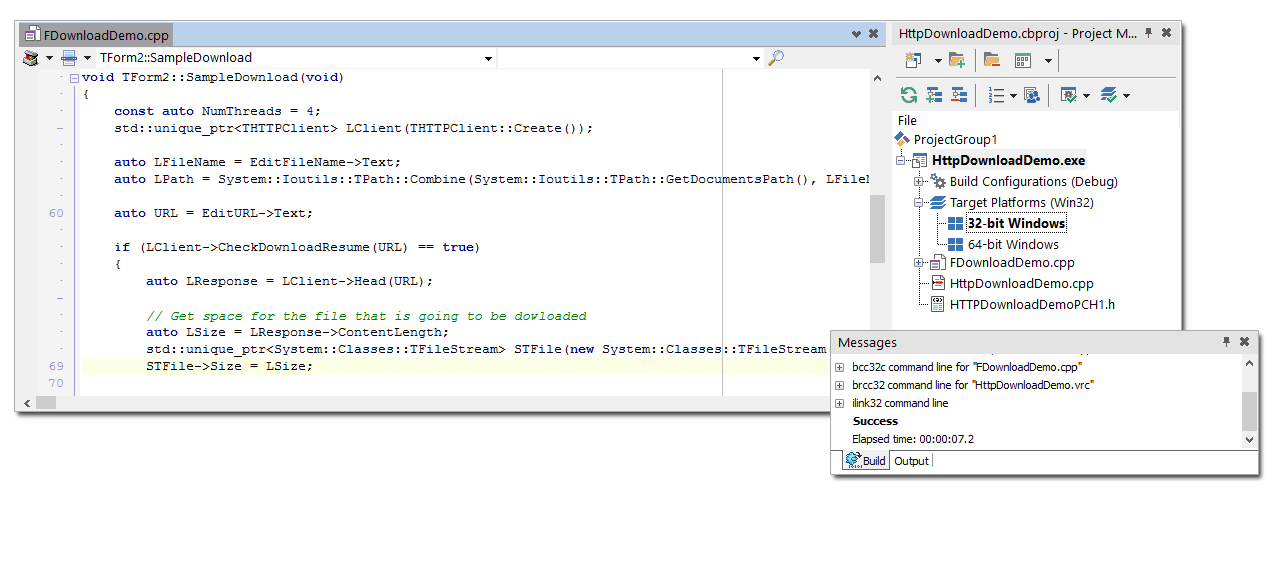
Task: Click the magnifier search icon in editor toolbar
Action: point(776,58)
